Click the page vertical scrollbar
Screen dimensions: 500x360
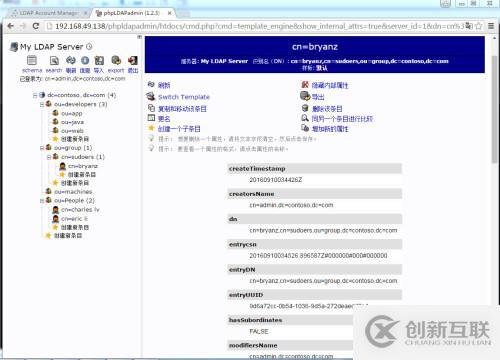tap(494, 109)
